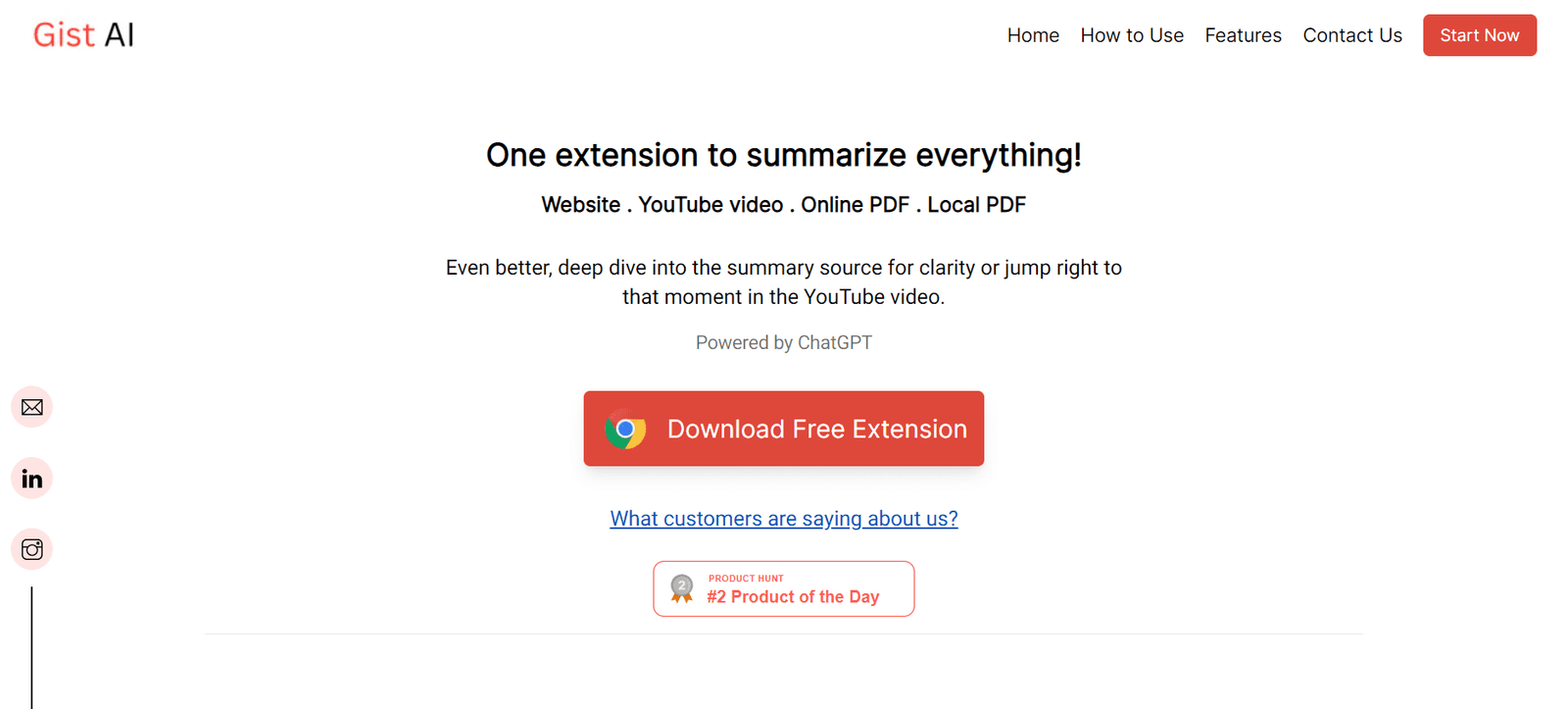Go to the Home menu item
The height and width of the screenshot is (709, 1568).
pyautogui.click(x=1033, y=35)
